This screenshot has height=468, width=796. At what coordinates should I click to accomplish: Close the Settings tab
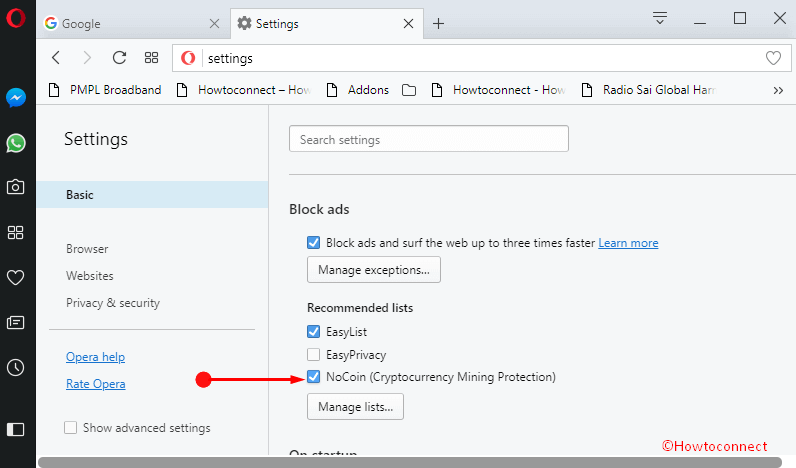pyautogui.click(x=408, y=23)
